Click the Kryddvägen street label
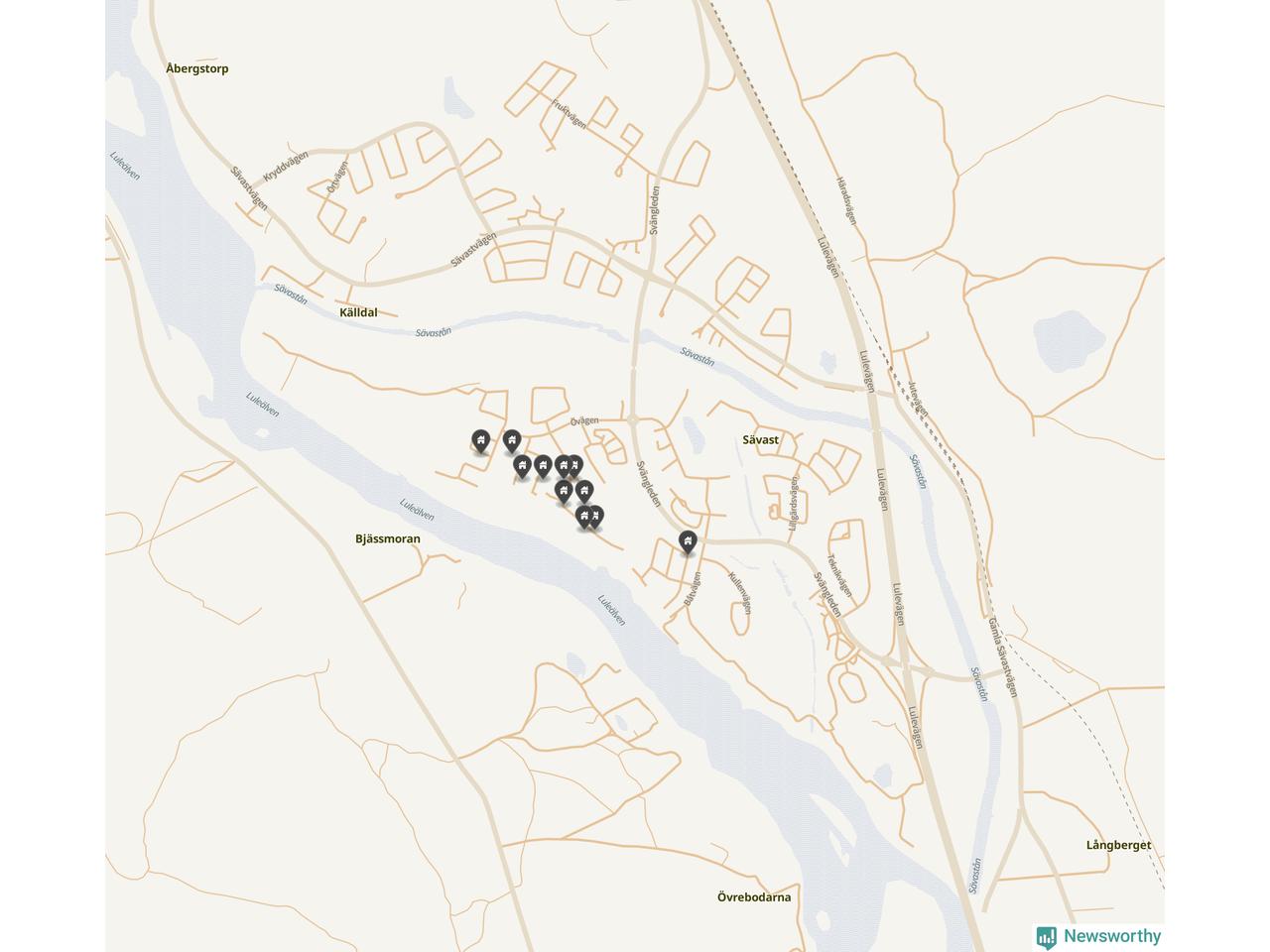1270x952 pixels. pos(287,166)
